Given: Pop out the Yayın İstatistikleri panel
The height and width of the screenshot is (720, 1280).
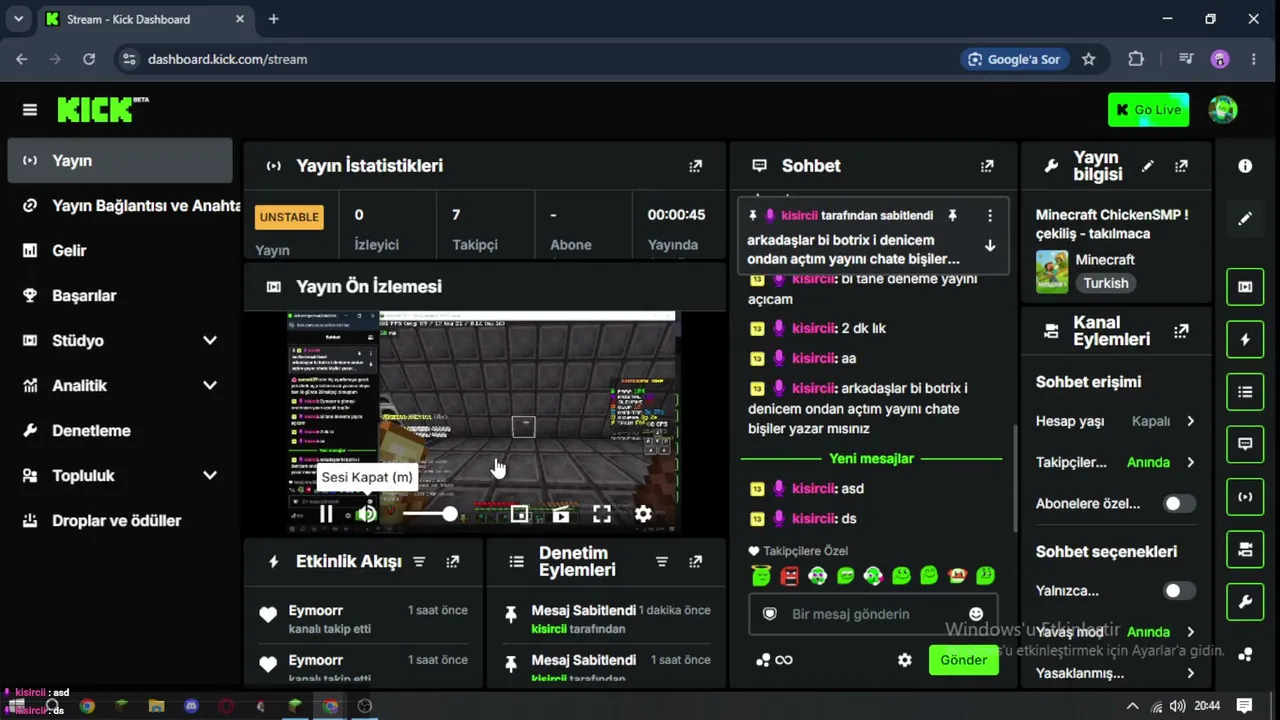Looking at the screenshot, I should 696,166.
